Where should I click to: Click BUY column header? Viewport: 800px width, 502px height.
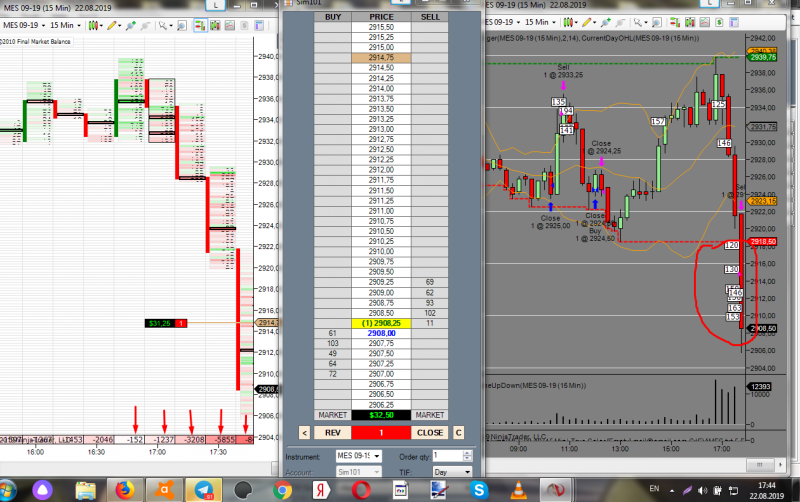[333, 17]
